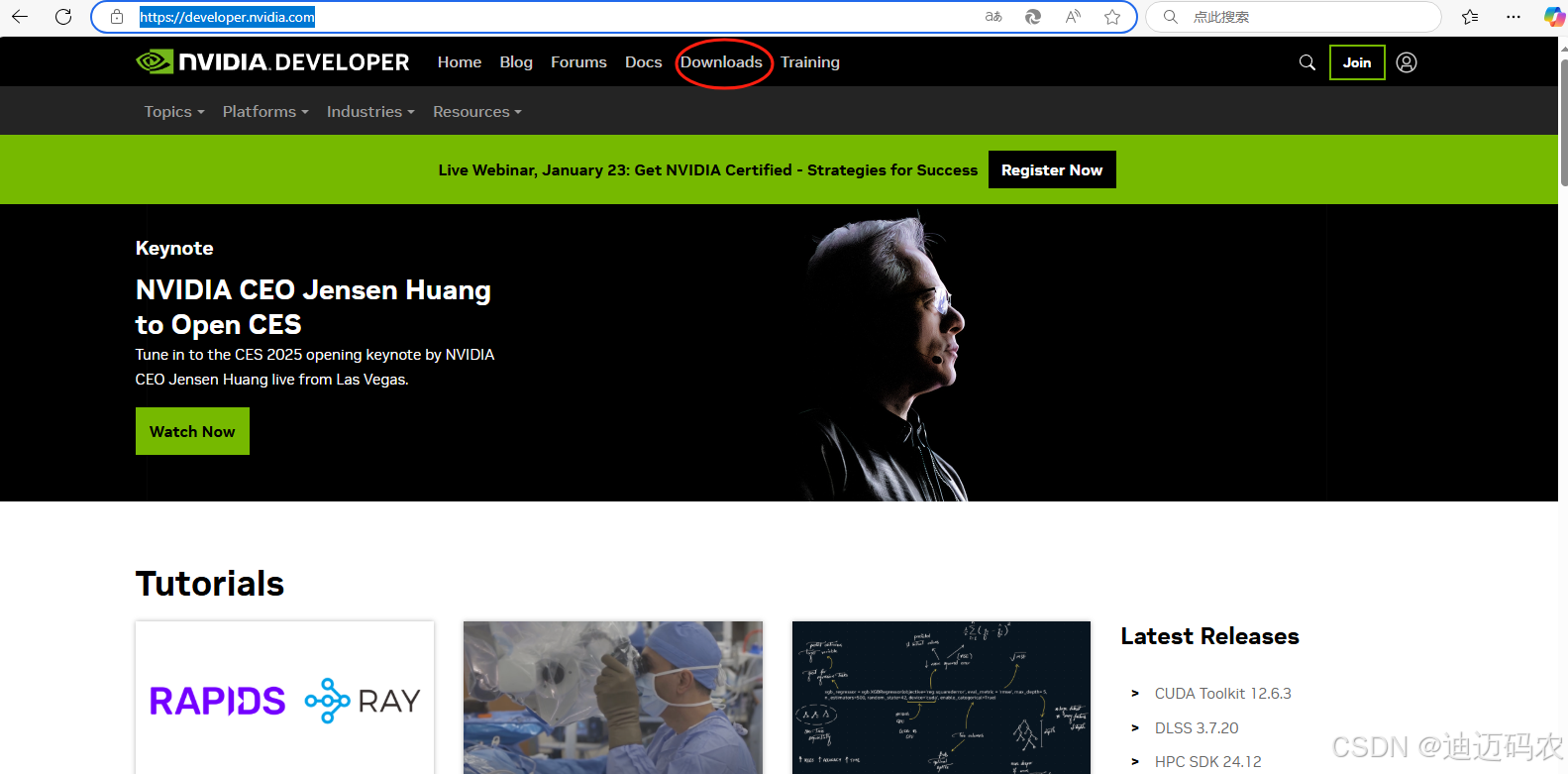This screenshot has width=1568, height=774.
Task: Click the NVIDIA Developer logo
Action: click(x=272, y=62)
